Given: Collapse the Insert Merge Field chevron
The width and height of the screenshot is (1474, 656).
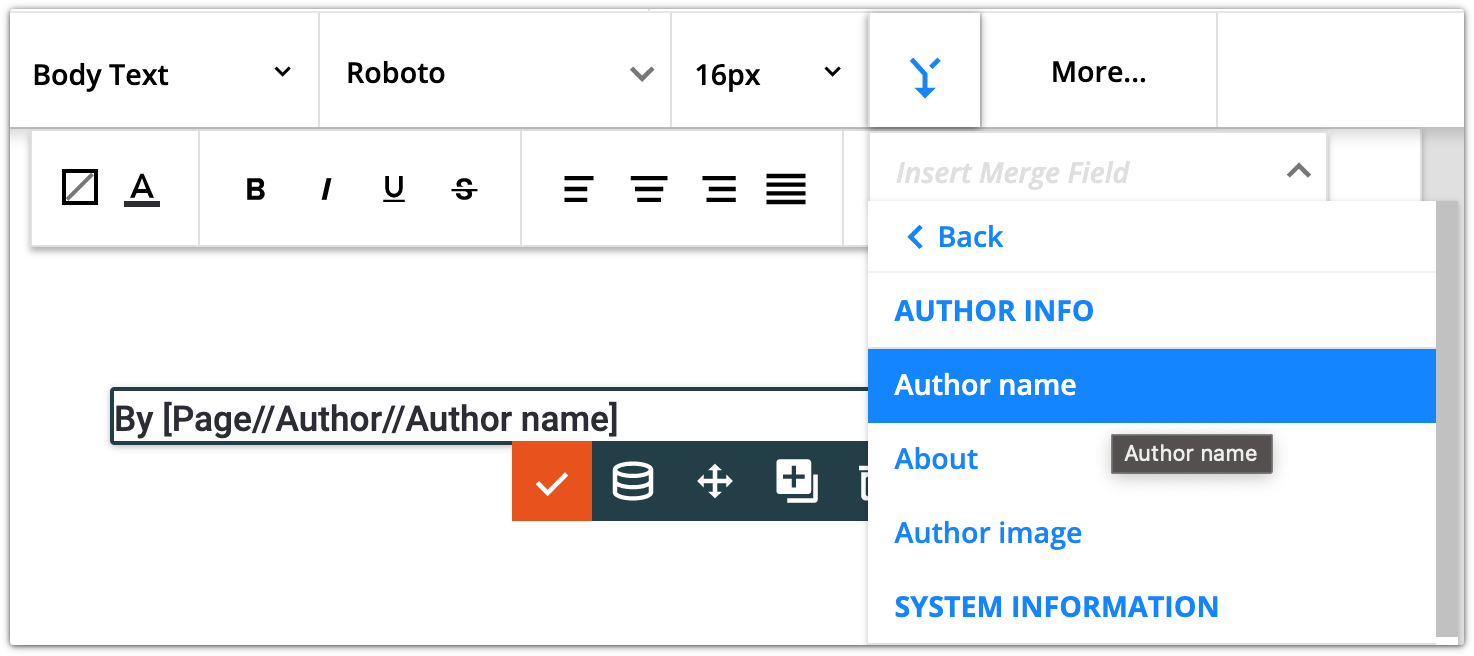Looking at the screenshot, I should coord(1298,171).
